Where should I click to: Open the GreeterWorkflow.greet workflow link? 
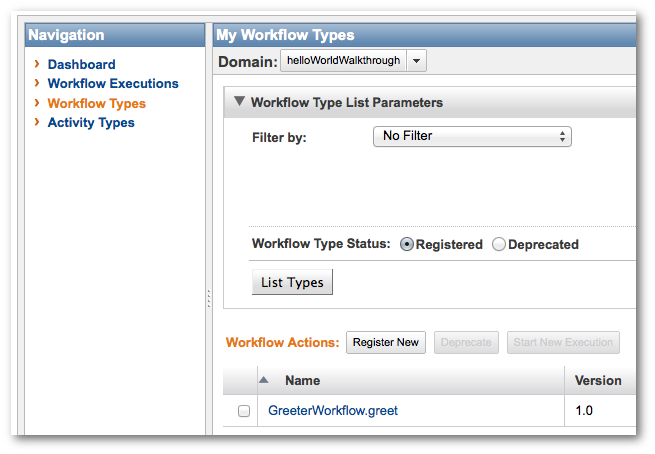[x=333, y=411]
